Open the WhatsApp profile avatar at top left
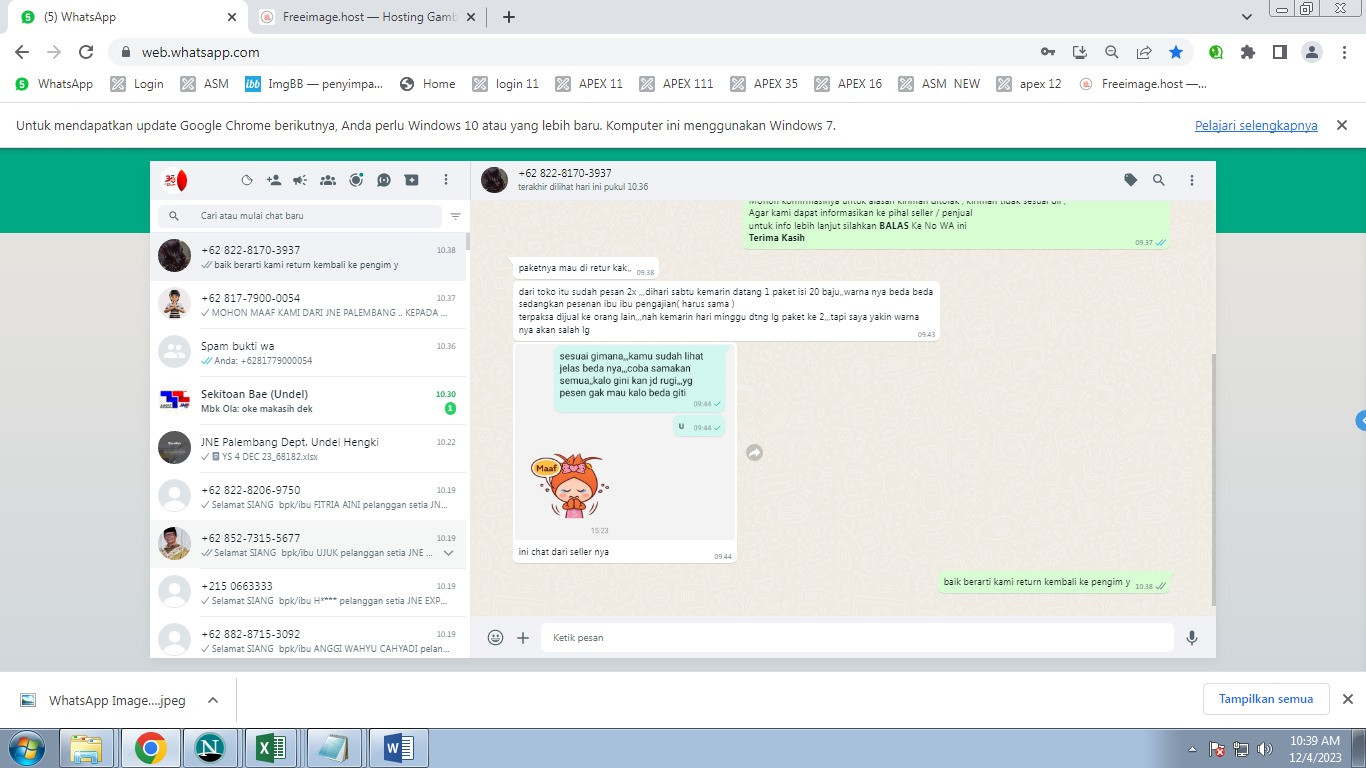1366x768 pixels. click(175, 180)
